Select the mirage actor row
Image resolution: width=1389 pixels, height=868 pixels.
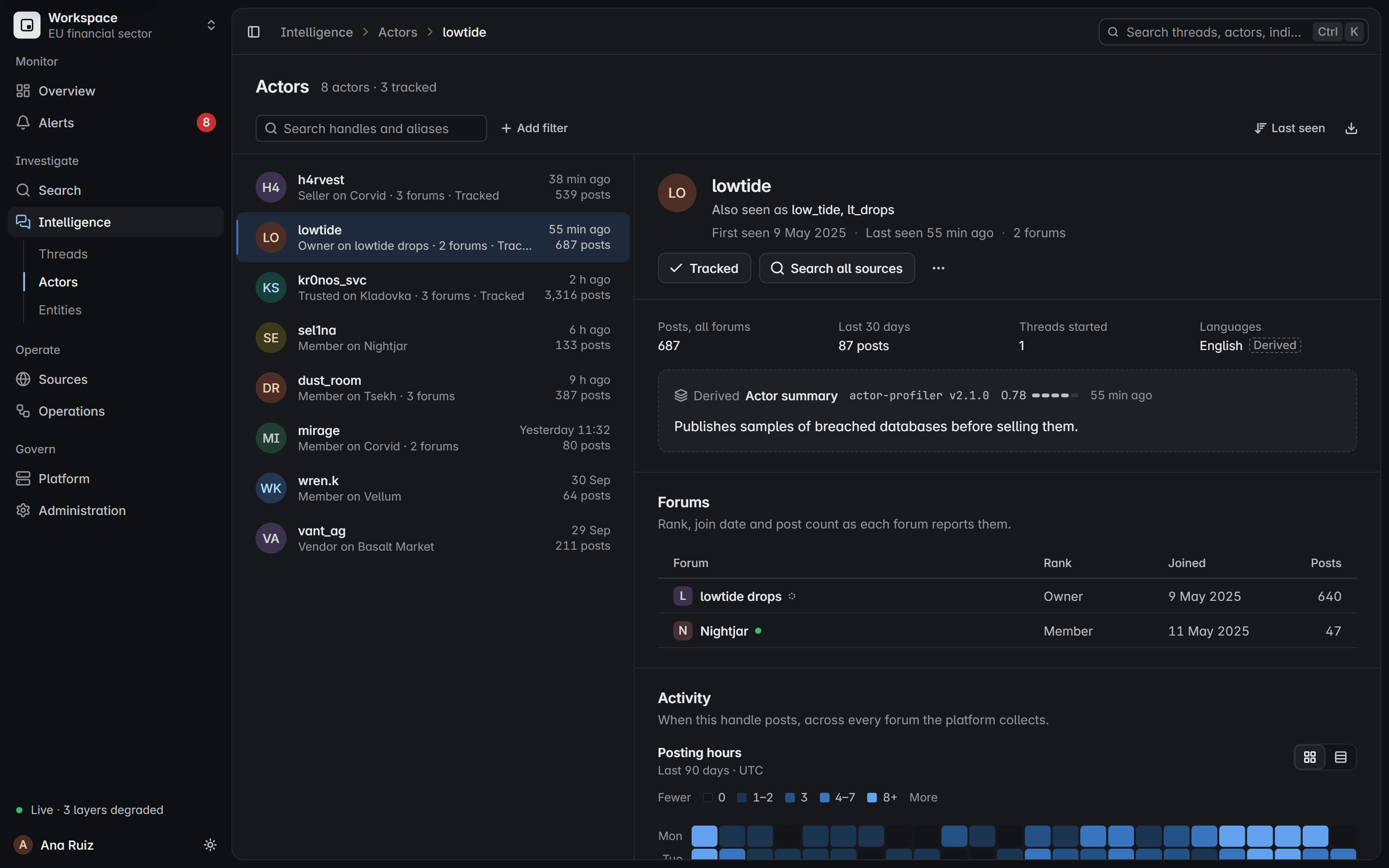[x=433, y=438]
